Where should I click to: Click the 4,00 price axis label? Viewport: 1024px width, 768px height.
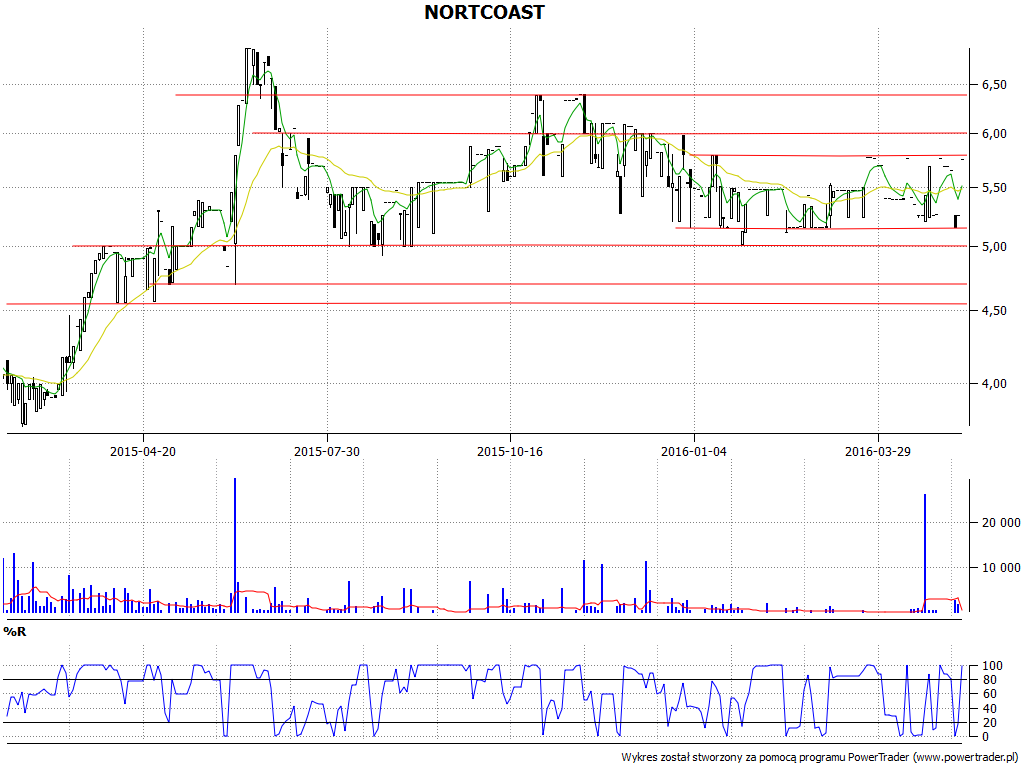point(993,384)
